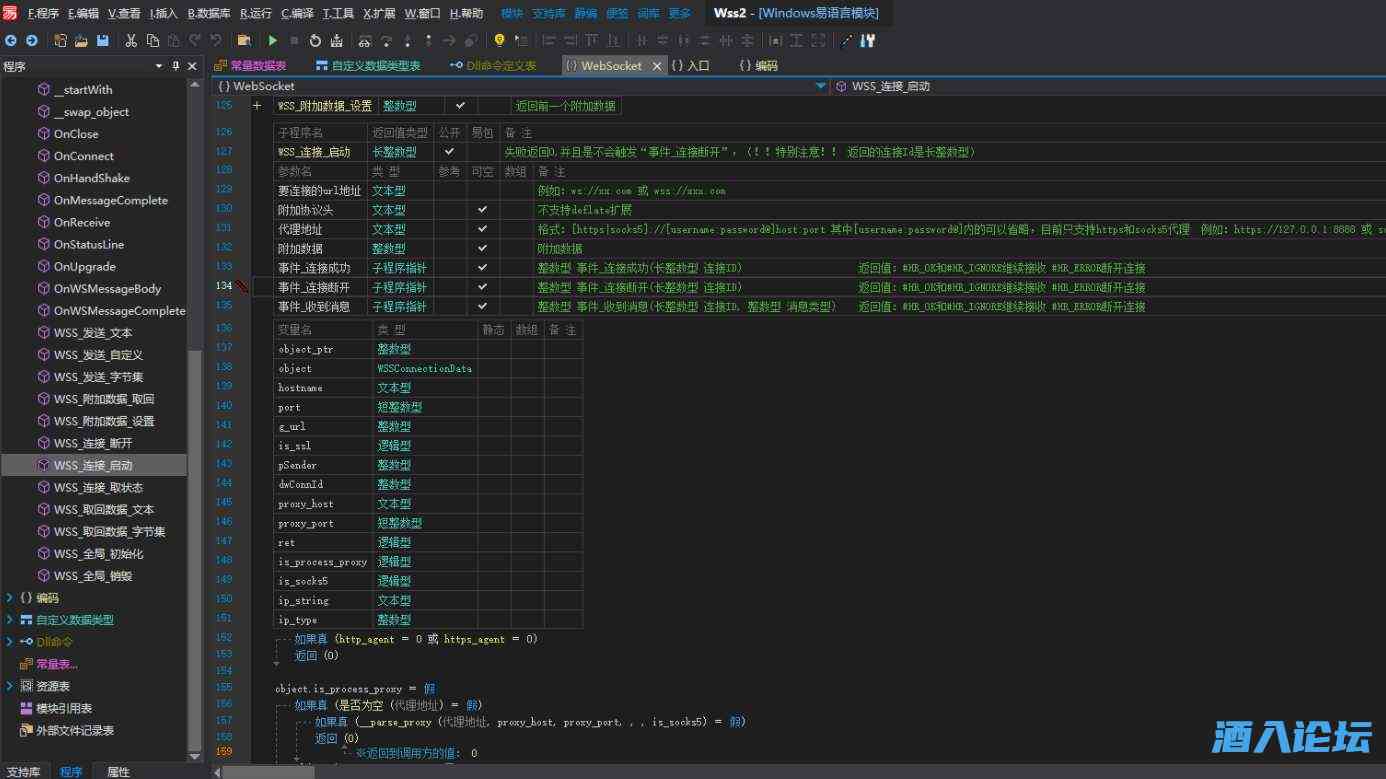This screenshot has width=1386, height=779.
Task: Toggle 公开 checkmark for WSS_连接_启动 row
Action: (449, 152)
